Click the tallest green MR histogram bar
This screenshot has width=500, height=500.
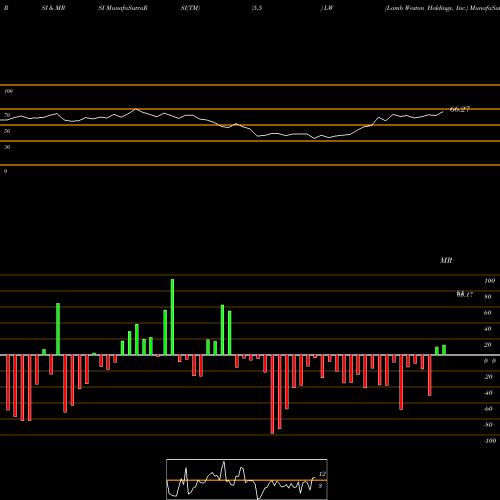pos(172,317)
